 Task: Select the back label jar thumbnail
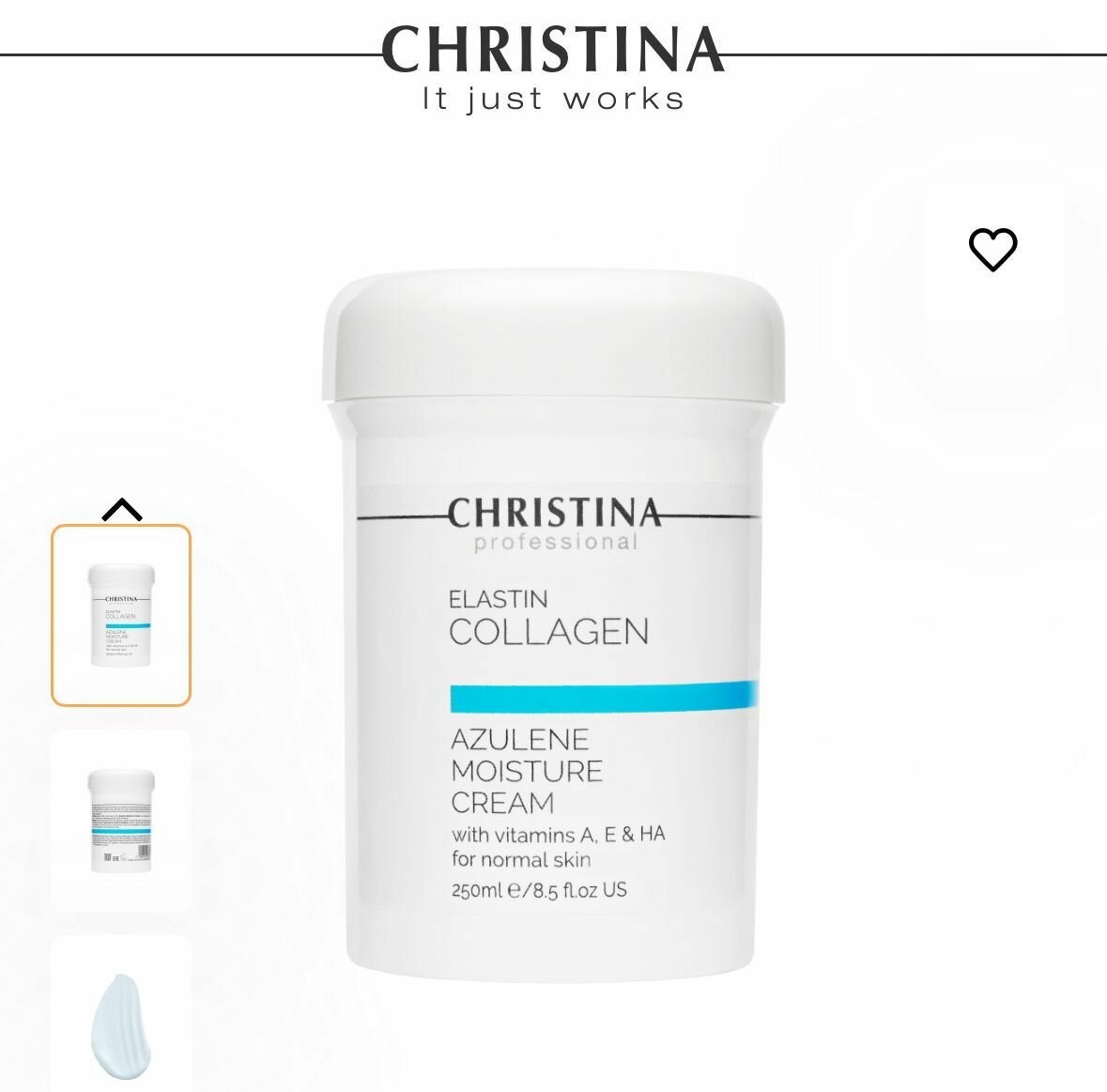tap(121, 821)
